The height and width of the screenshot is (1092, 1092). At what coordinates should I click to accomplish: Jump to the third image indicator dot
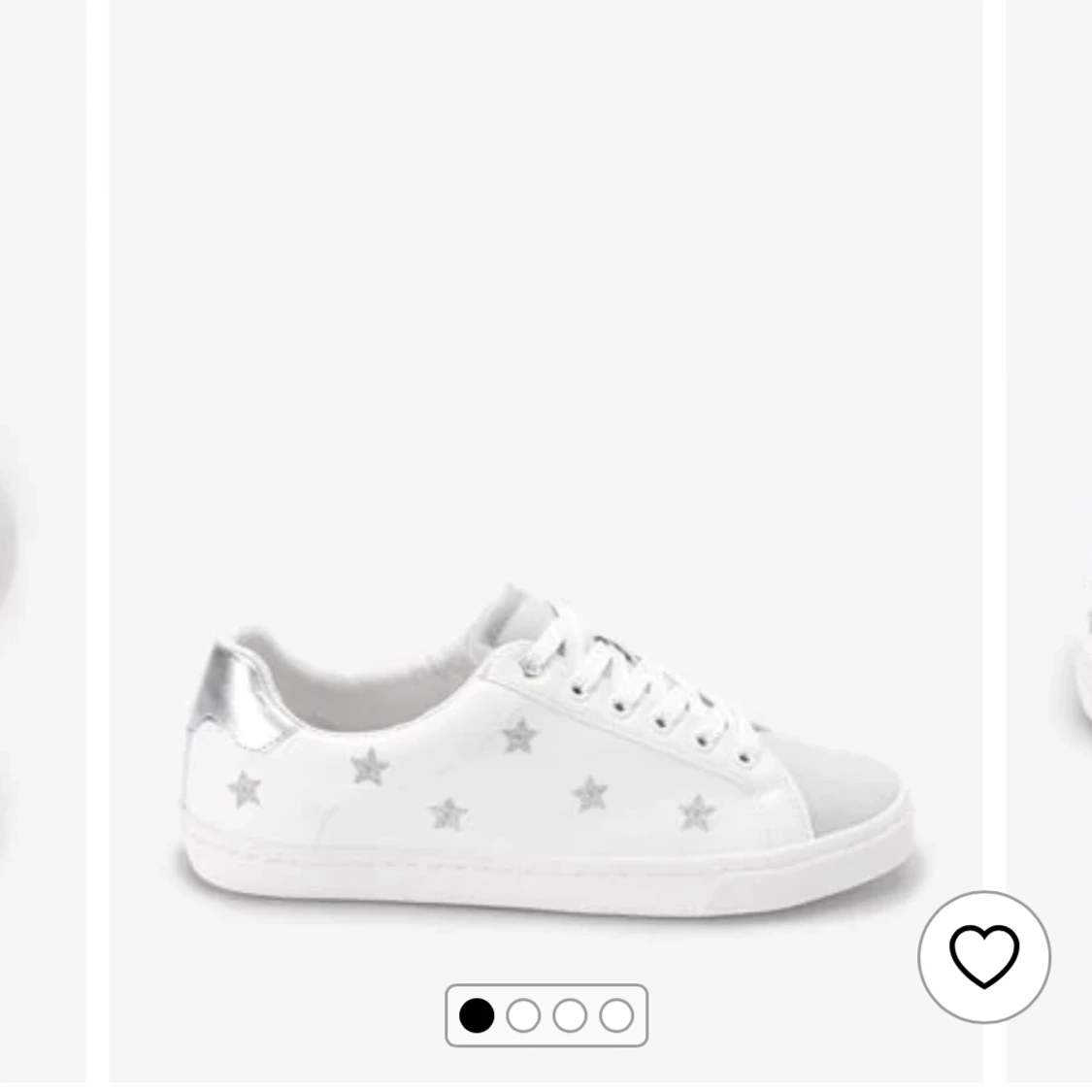[570, 1015]
